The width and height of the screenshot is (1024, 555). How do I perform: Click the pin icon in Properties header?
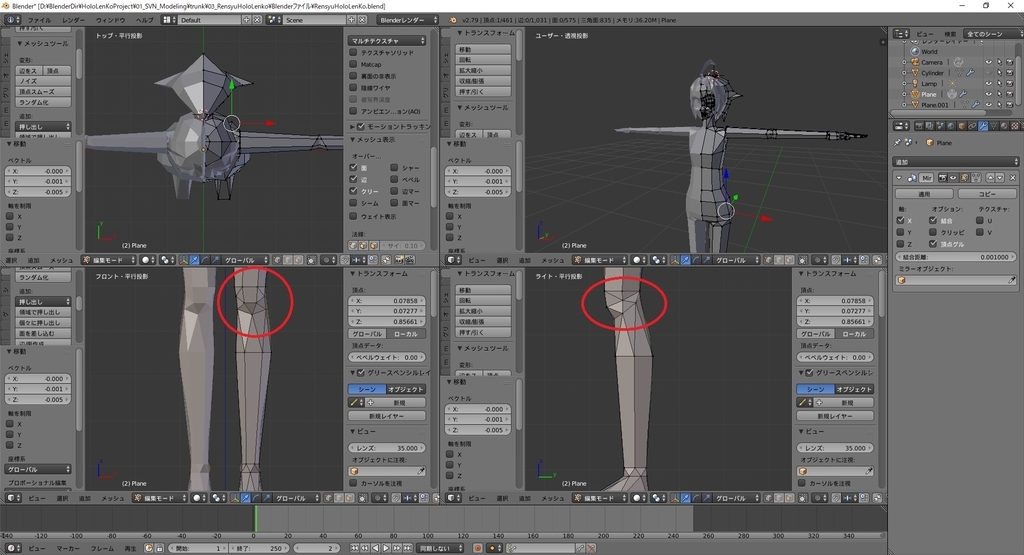pyautogui.click(x=898, y=142)
